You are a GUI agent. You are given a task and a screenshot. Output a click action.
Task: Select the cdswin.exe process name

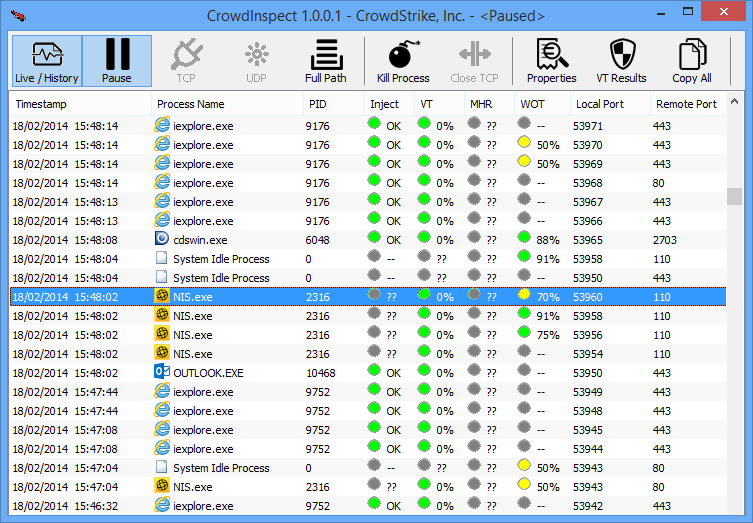point(200,240)
